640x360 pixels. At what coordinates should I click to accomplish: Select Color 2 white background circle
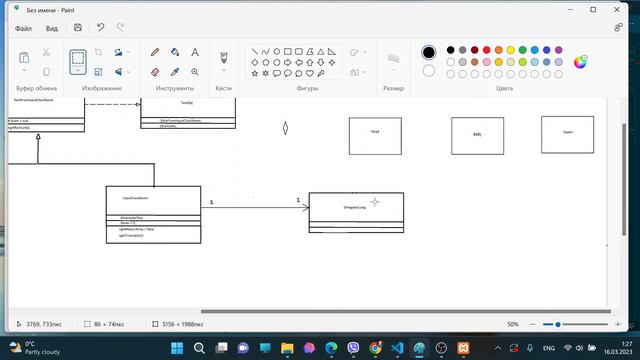pos(429,71)
